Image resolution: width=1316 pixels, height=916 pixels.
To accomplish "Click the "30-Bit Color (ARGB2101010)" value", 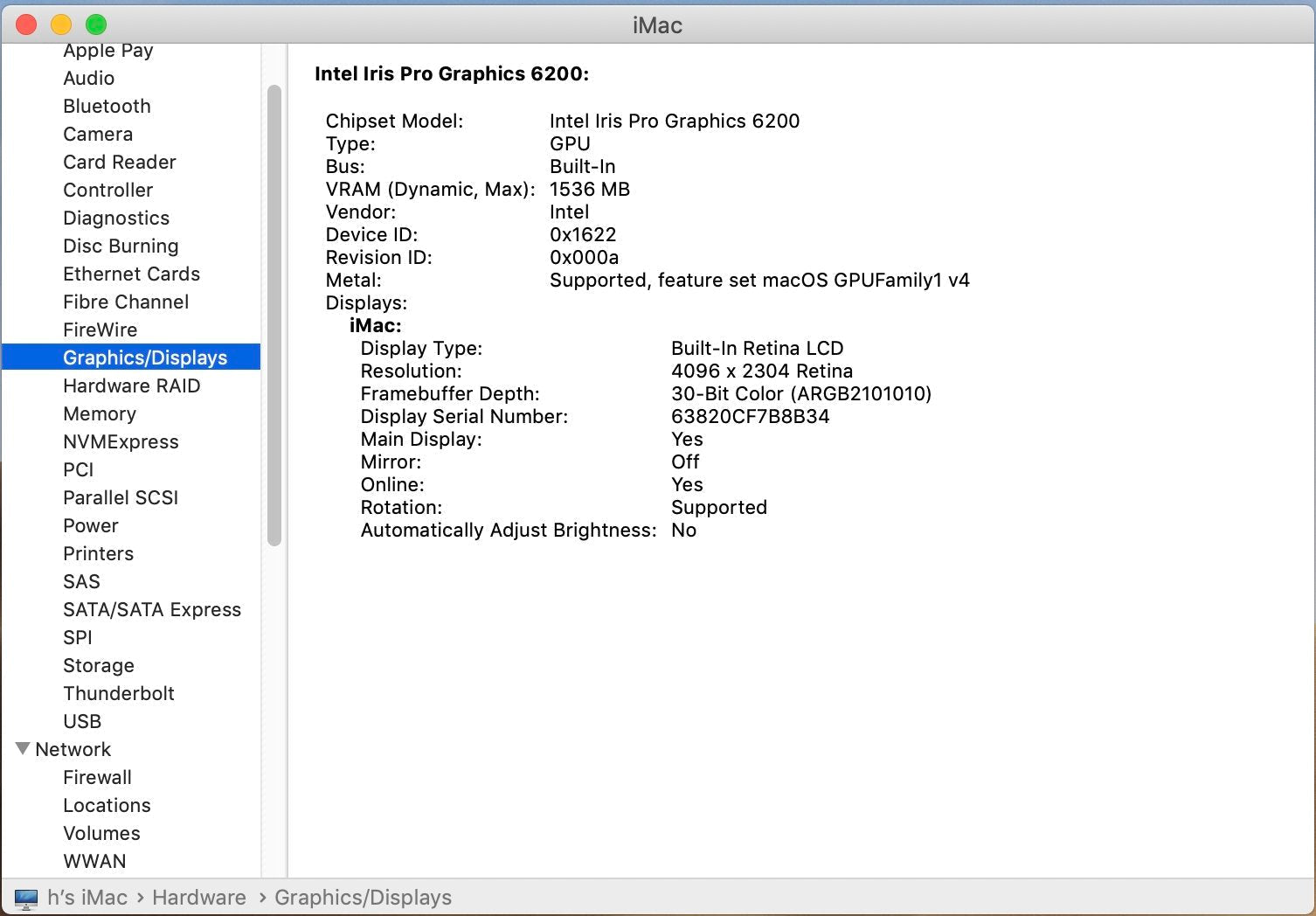I will [801, 393].
